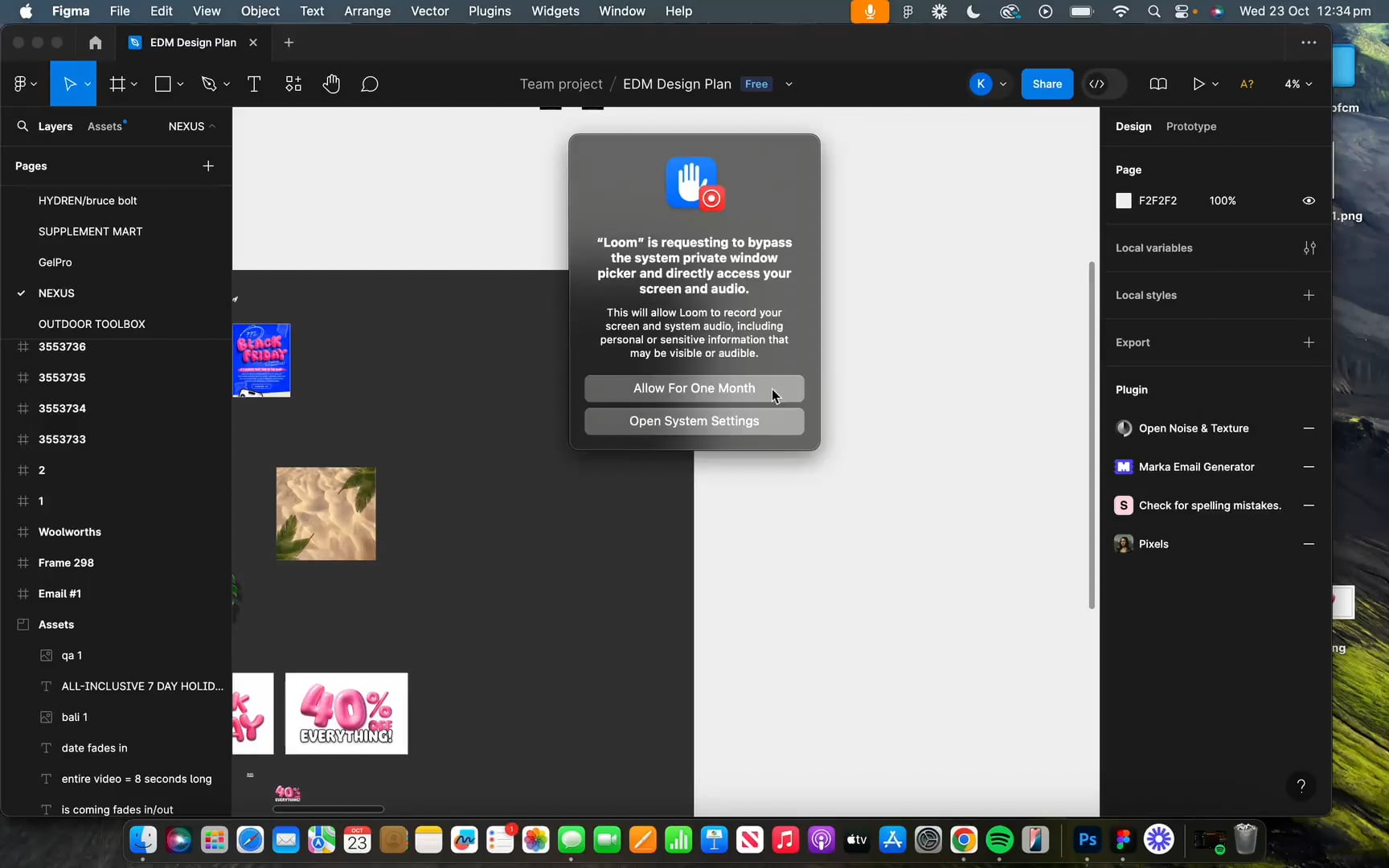
Task: Open presentation options chevron
Action: (x=1215, y=84)
